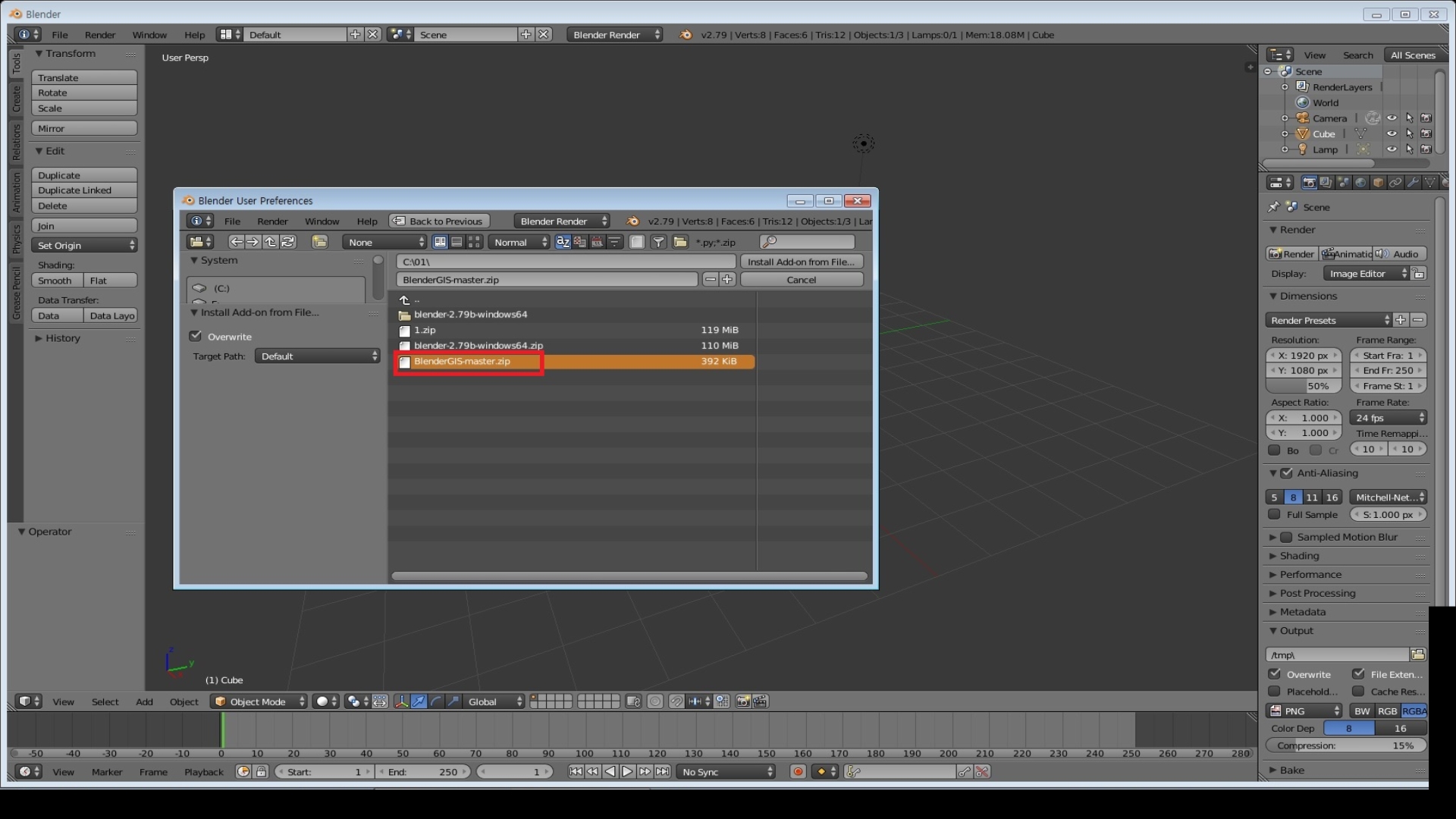The width and height of the screenshot is (1456, 819).
Task: Refresh the file browser list
Action: pos(288,242)
